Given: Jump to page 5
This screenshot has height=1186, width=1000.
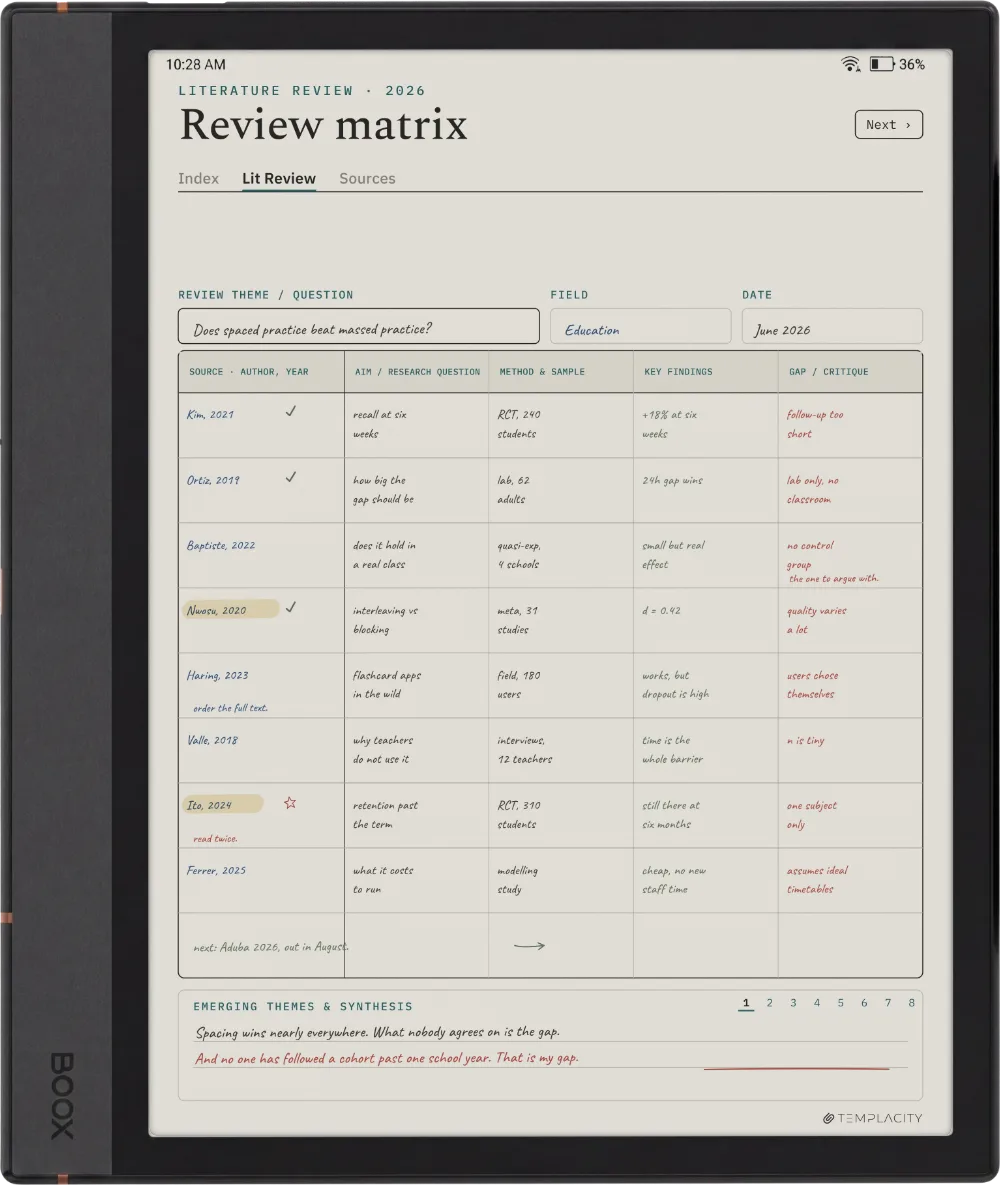Looking at the screenshot, I should tap(840, 1003).
